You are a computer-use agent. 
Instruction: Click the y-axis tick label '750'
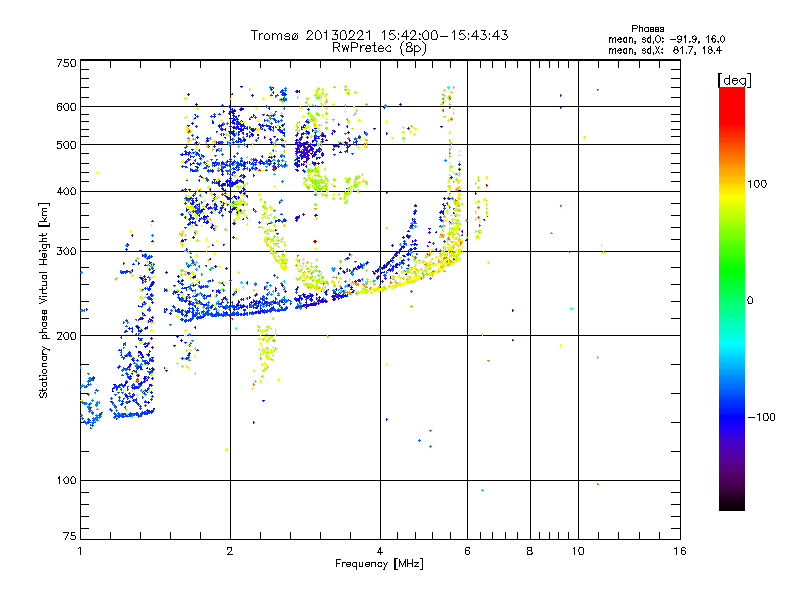(x=66, y=63)
